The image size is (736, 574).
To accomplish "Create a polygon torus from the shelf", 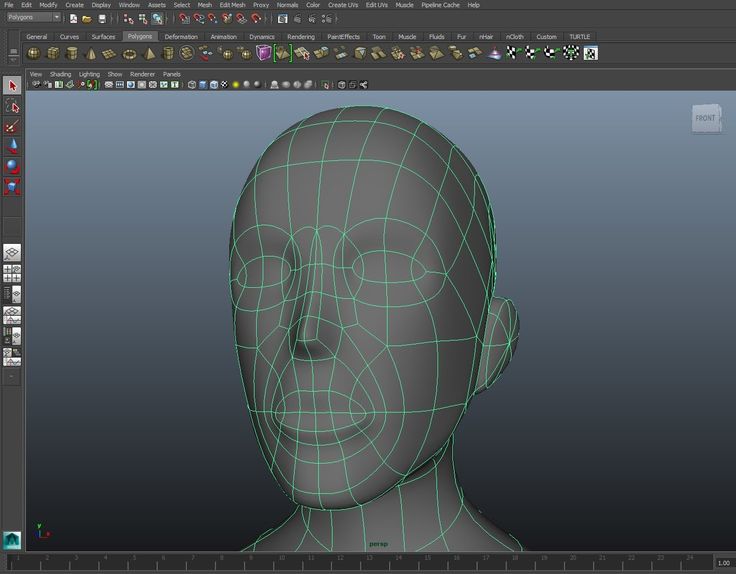I will tap(129, 53).
